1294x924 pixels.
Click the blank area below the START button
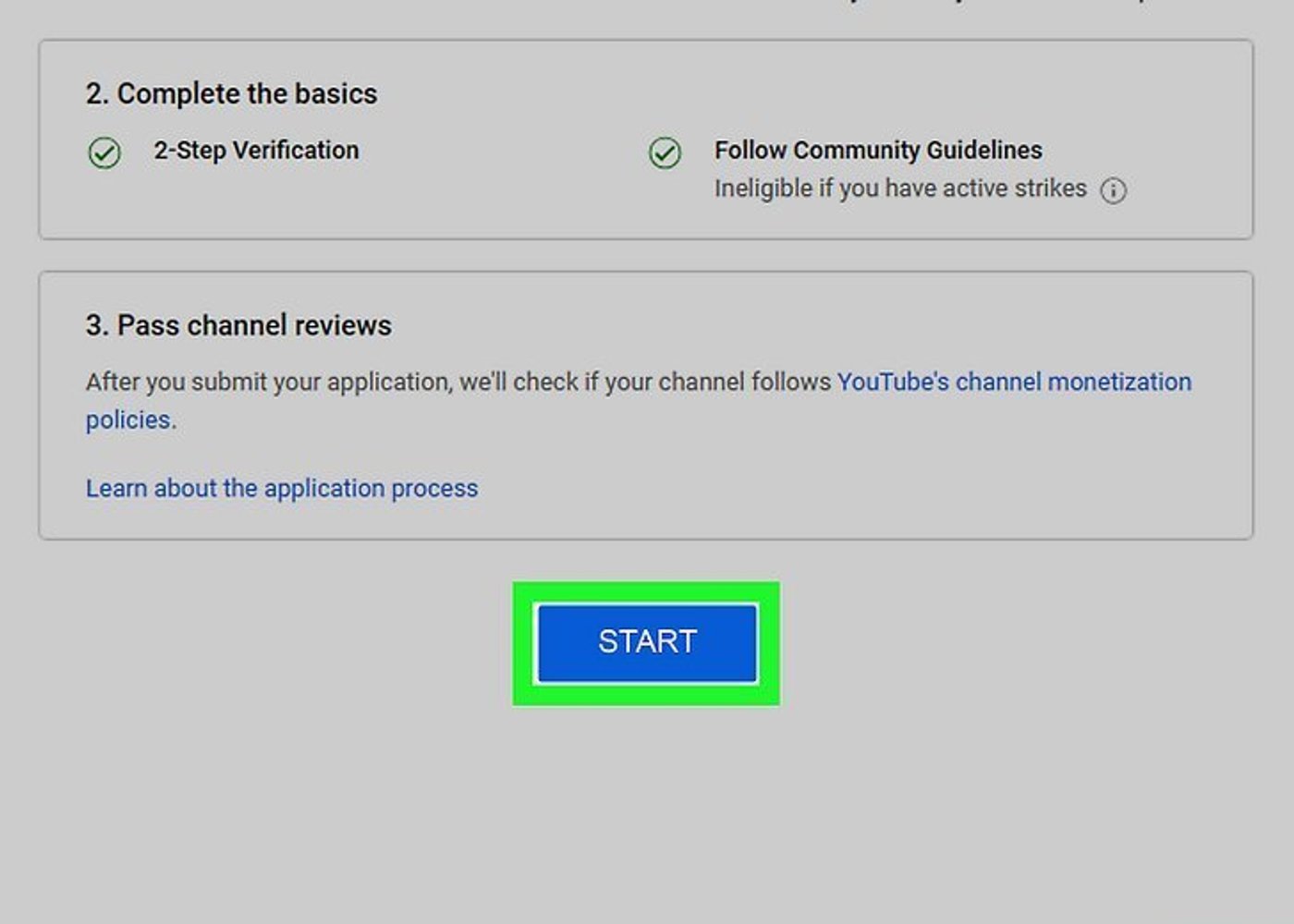click(647, 813)
